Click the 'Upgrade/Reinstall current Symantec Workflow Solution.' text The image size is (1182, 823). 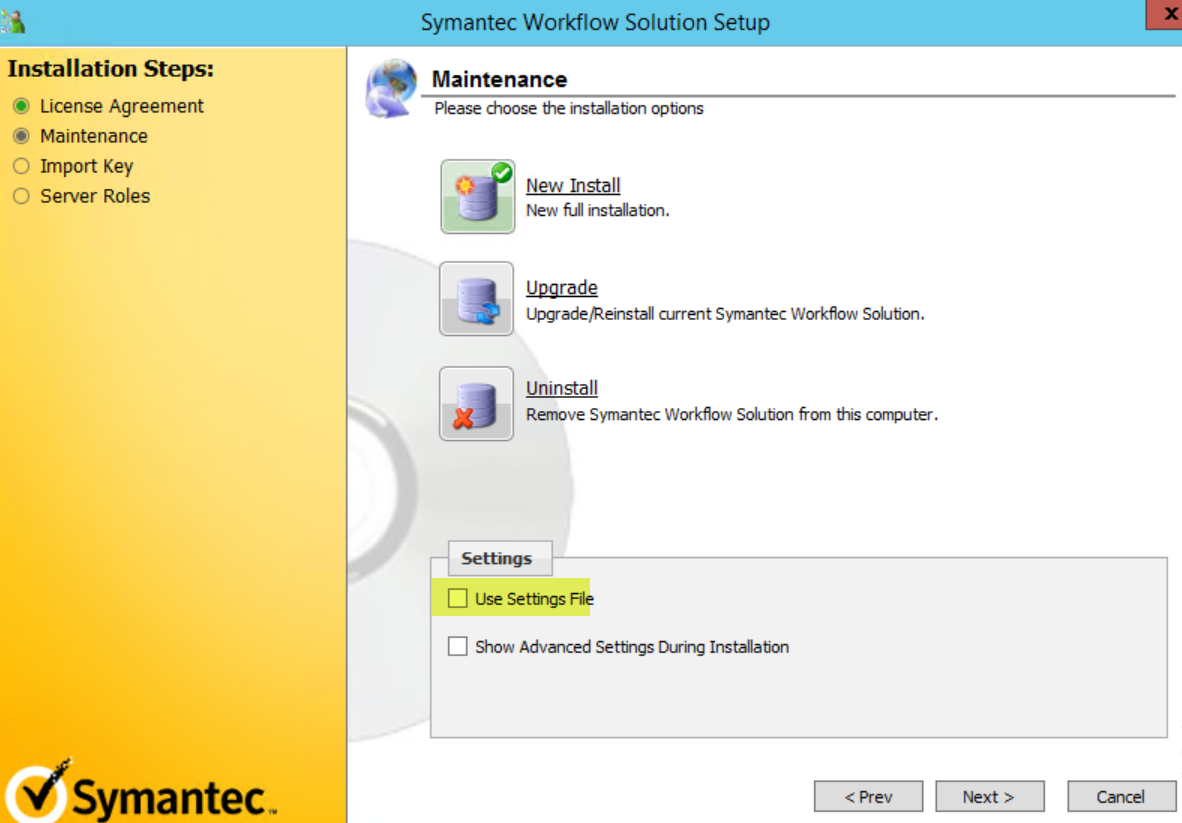pyautogui.click(x=725, y=314)
